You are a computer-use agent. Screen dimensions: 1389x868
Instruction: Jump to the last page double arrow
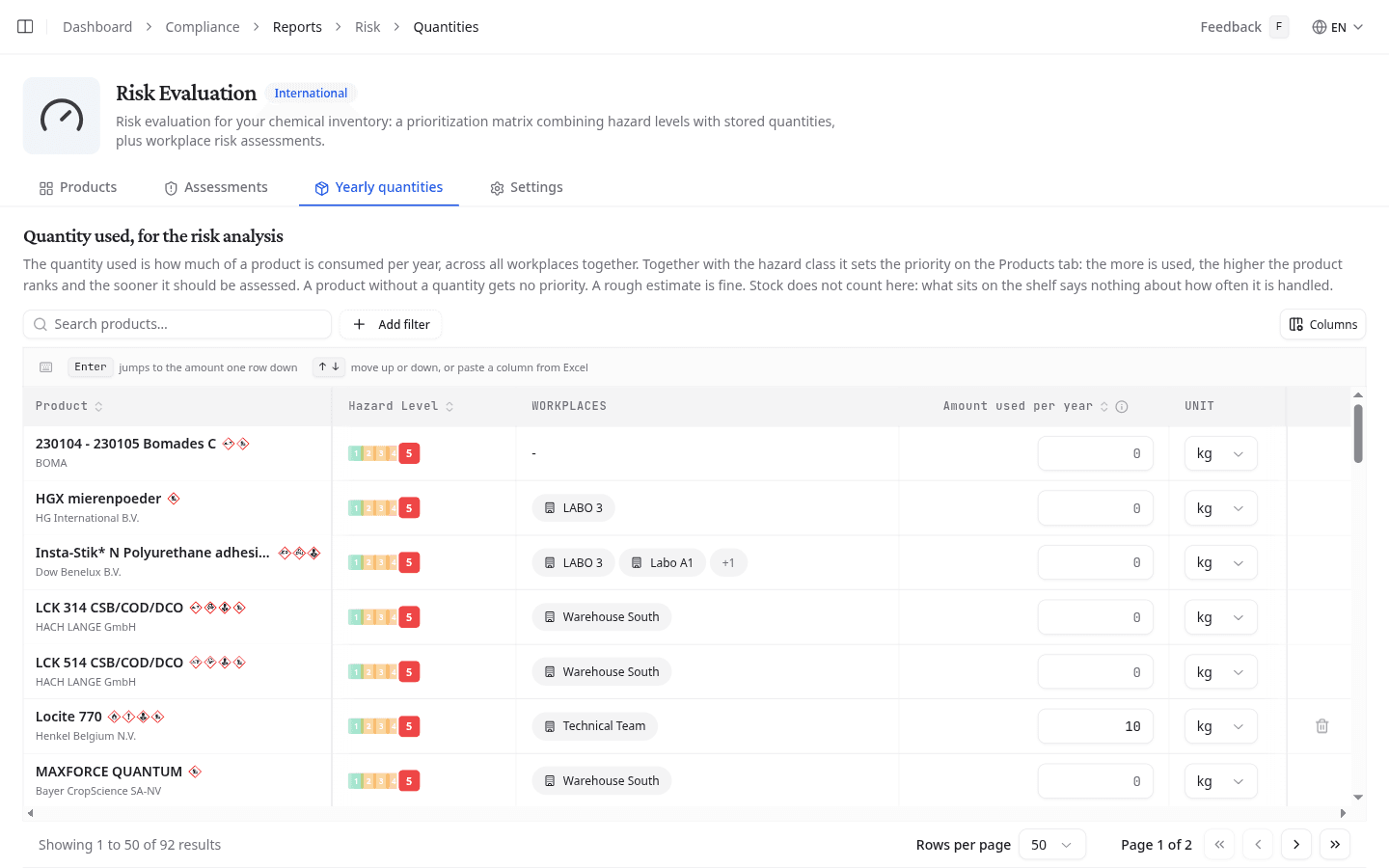(x=1335, y=845)
